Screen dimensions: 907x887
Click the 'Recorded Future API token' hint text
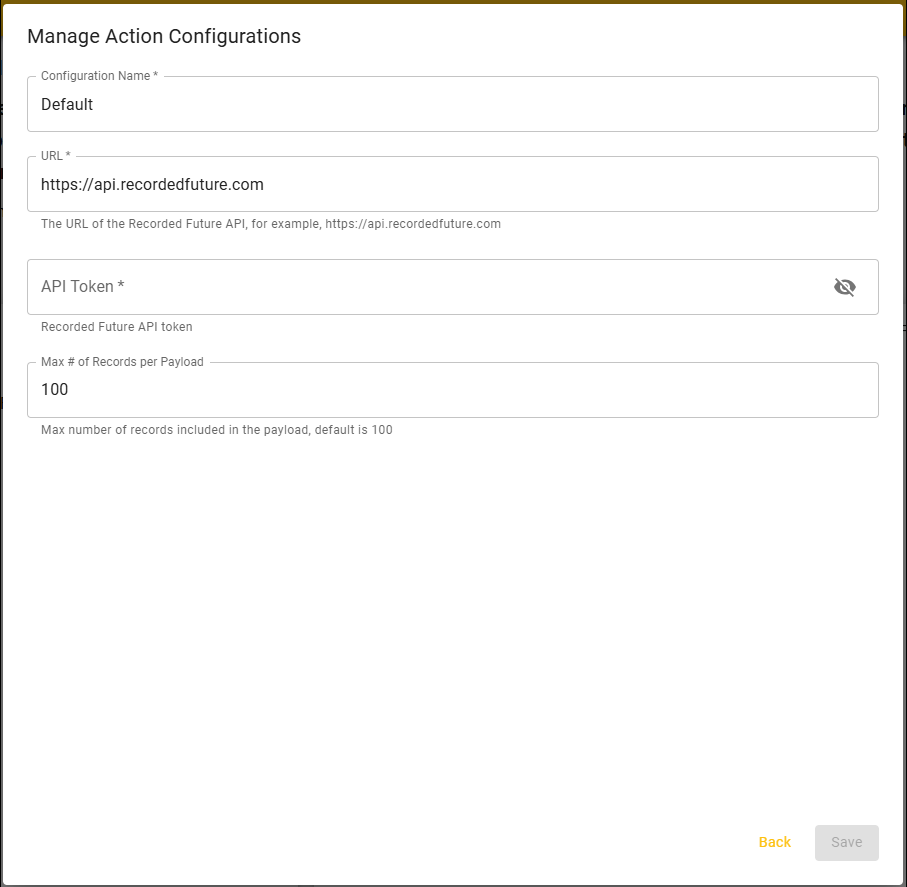[x=116, y=327]
